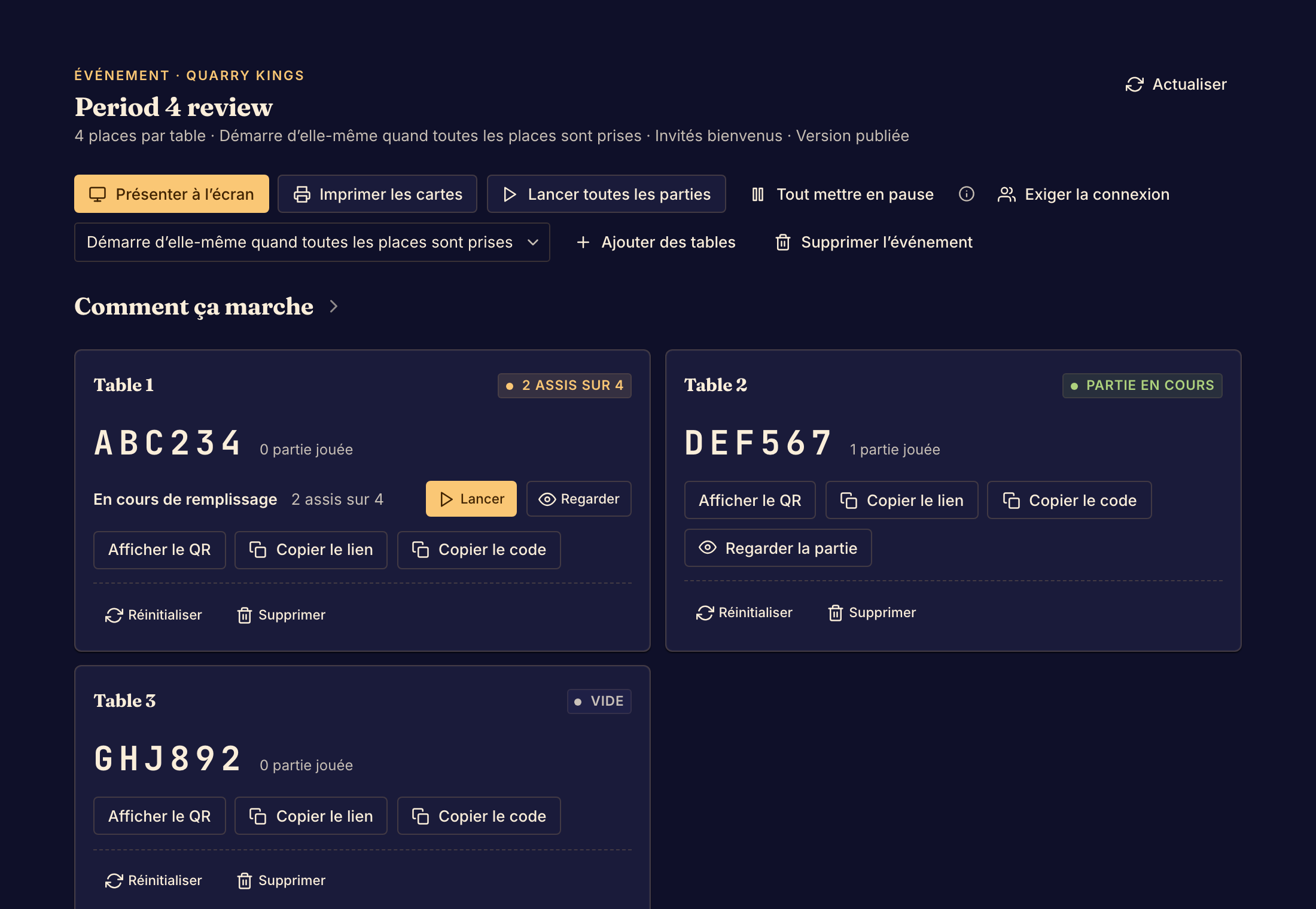Click the ABC234 table code
This screenshot has height=909, width=1316.
point(167,443)
